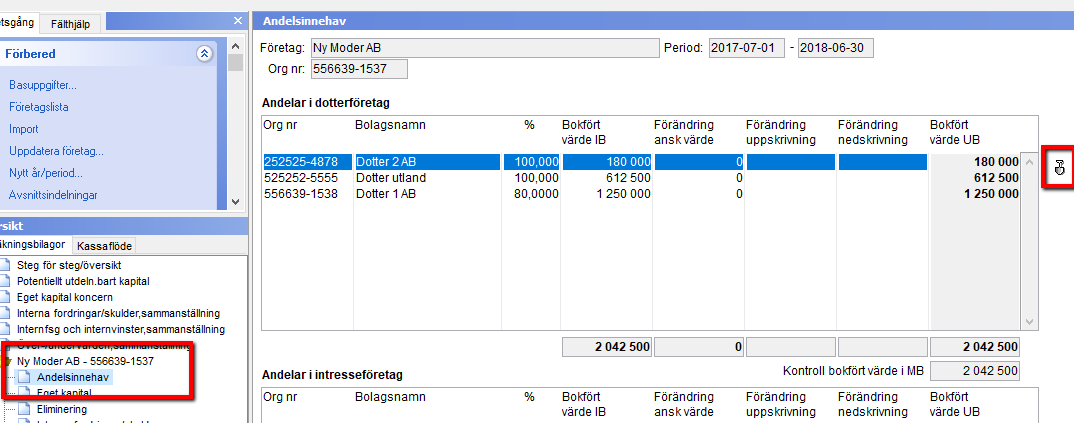
Task: Open Basuppgifter... in Förbered
Action: coord(42,86)
